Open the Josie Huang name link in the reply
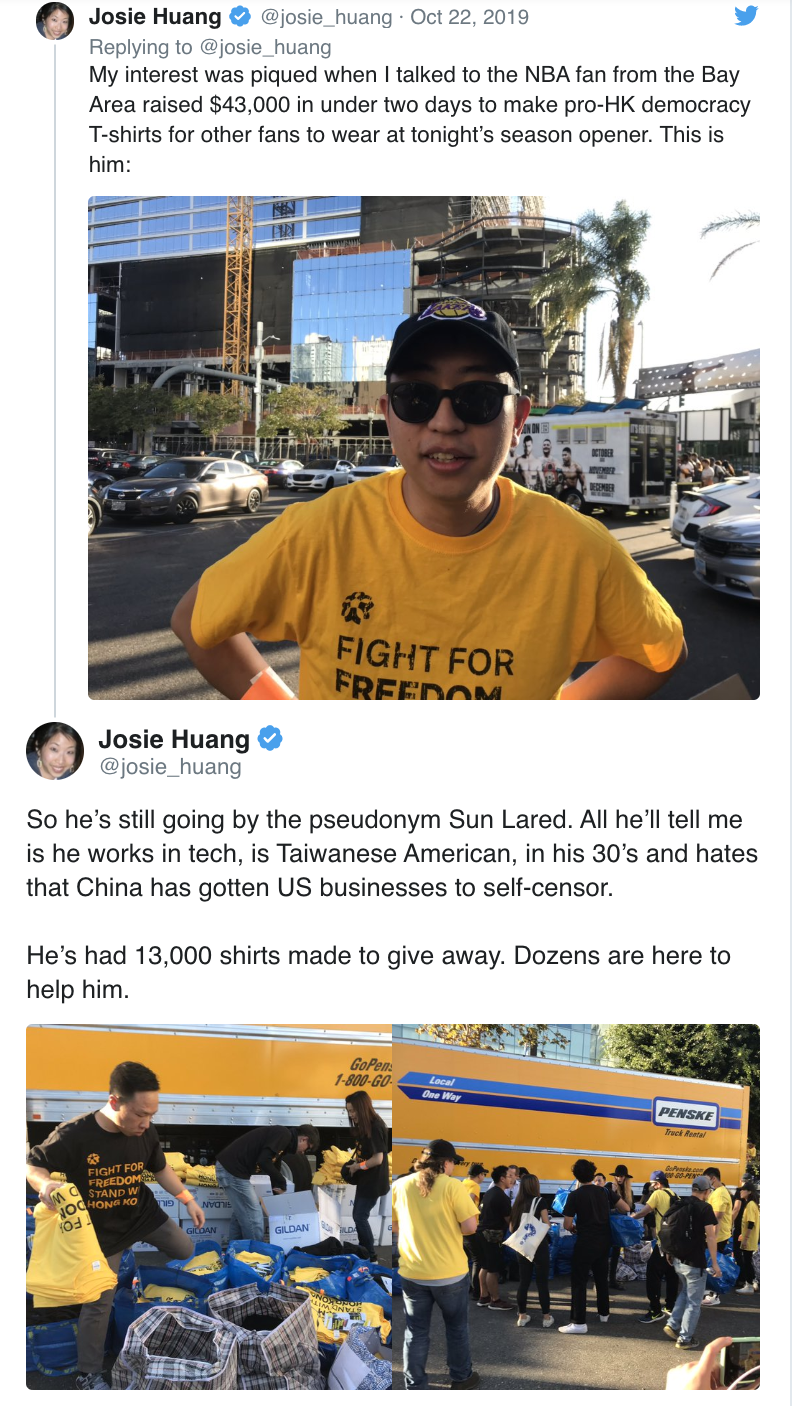The image size is (792, 1406). 155,17
